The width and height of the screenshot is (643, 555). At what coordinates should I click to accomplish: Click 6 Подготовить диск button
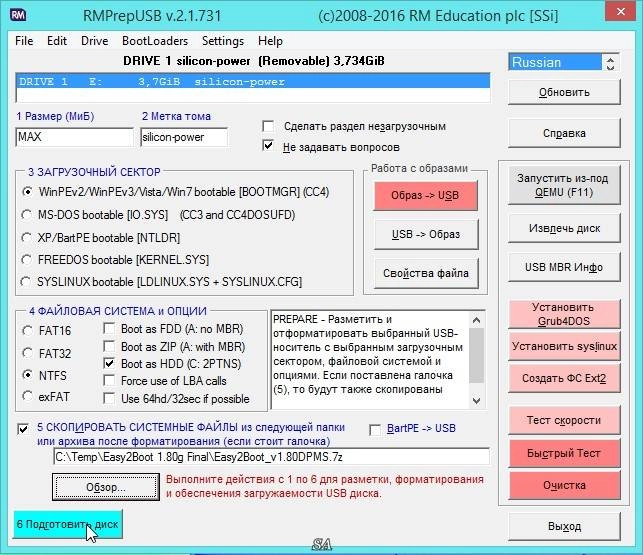click(x=68, y=524)
